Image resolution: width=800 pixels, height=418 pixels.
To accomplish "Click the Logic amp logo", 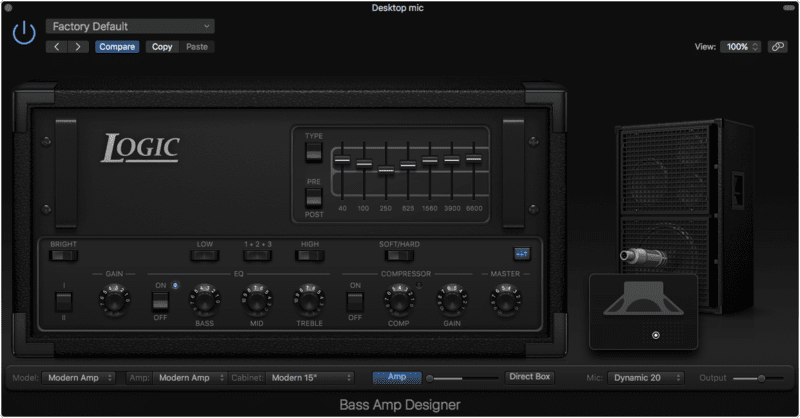I will point(140,148).
